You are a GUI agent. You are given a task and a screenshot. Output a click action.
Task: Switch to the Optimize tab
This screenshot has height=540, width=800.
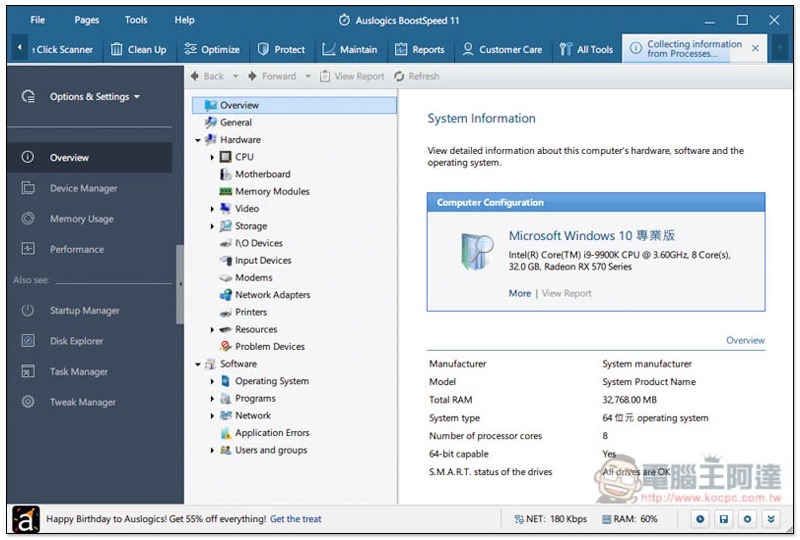(212, 49)
